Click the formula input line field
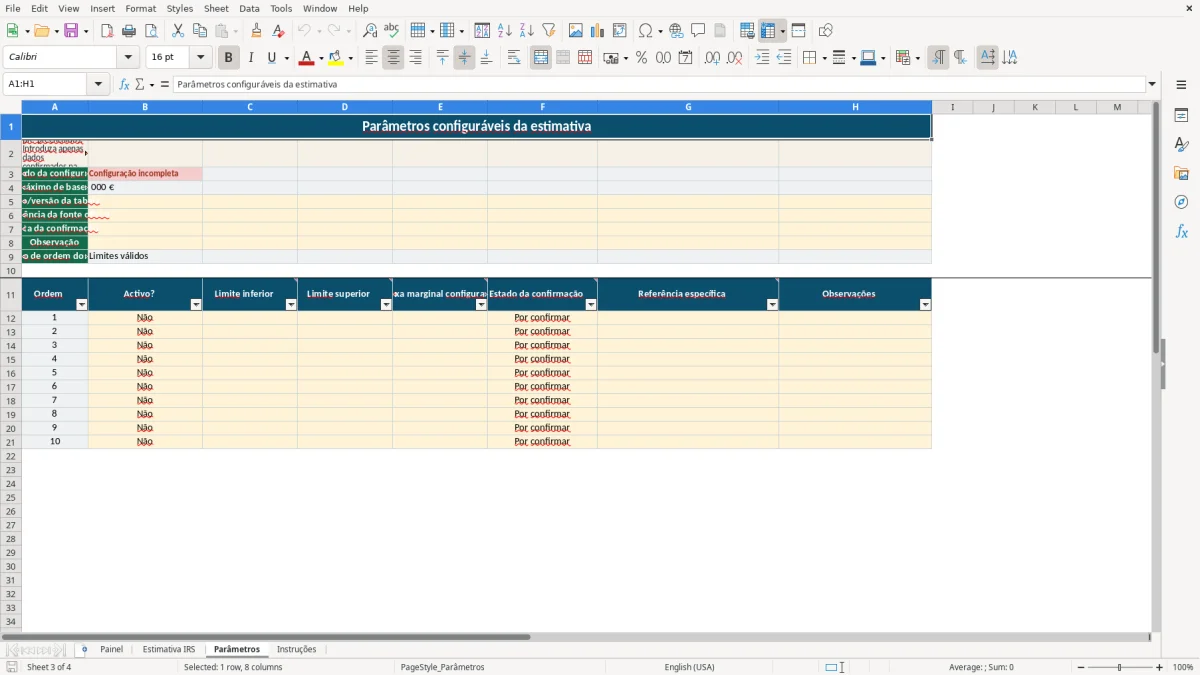Viewport: 1200px width, 675px height. [x=659, y=84]
